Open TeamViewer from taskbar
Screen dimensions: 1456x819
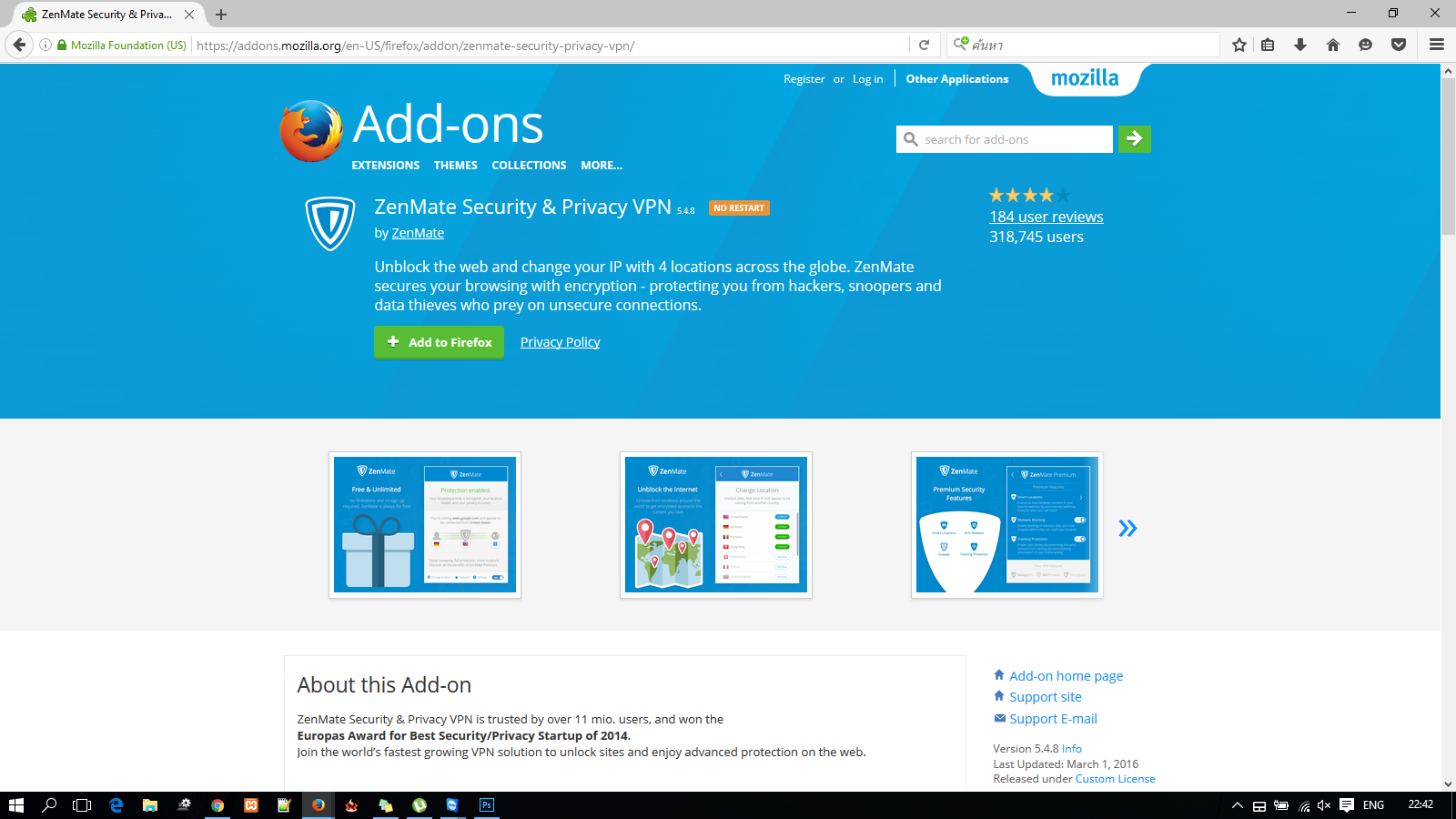[x=452, y=805]
